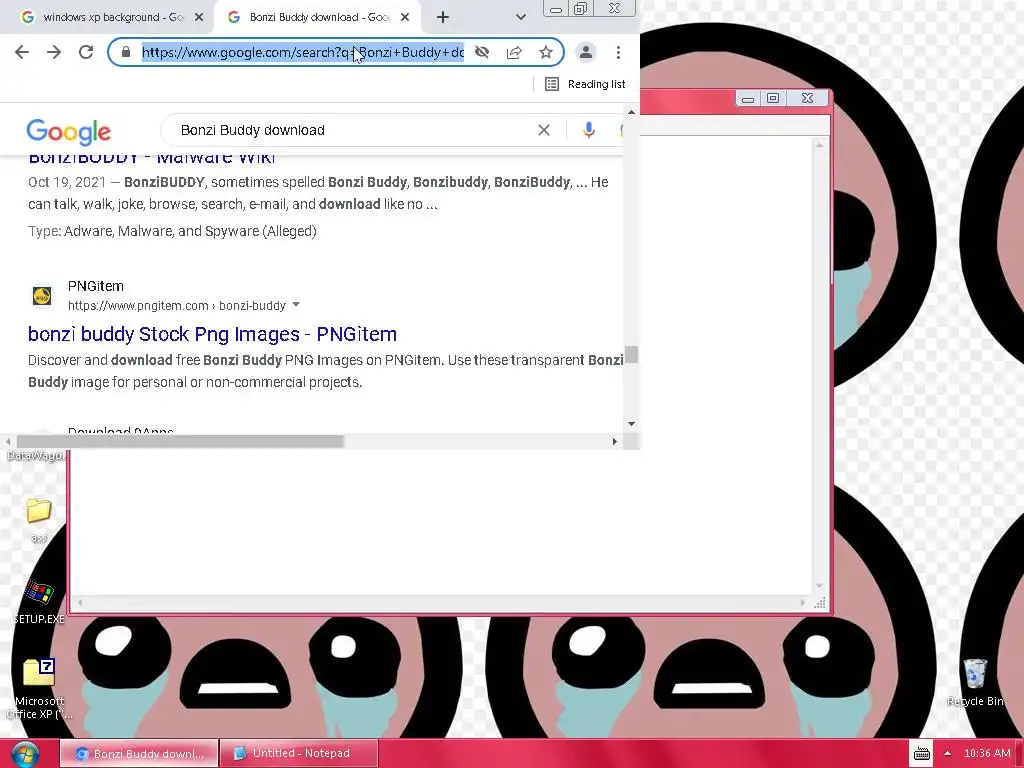This screenshot has width=1024, height=768.
Task: Open Chrome profile avatar
Action: tap(586, 52)
